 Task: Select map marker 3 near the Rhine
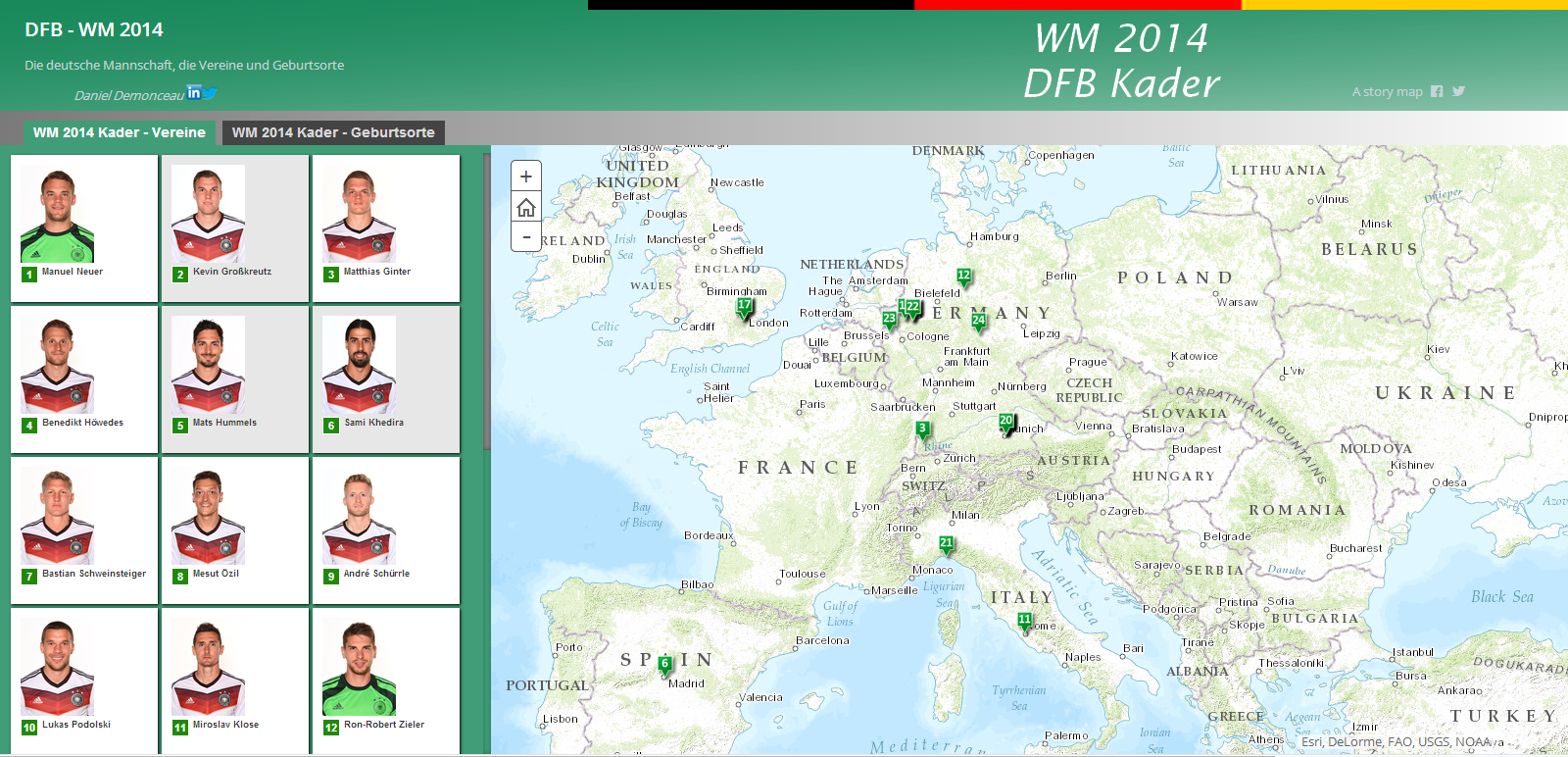(922, 430)
